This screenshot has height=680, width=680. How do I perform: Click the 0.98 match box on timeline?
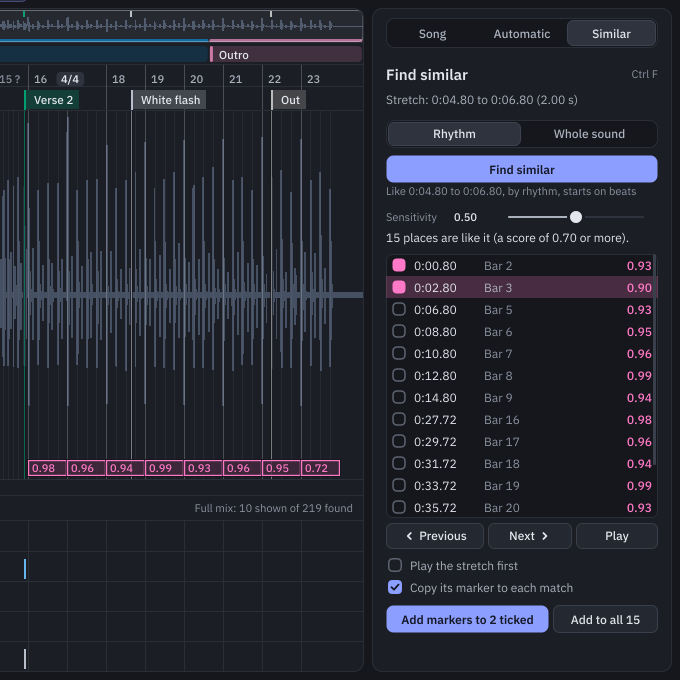[47, 468]
